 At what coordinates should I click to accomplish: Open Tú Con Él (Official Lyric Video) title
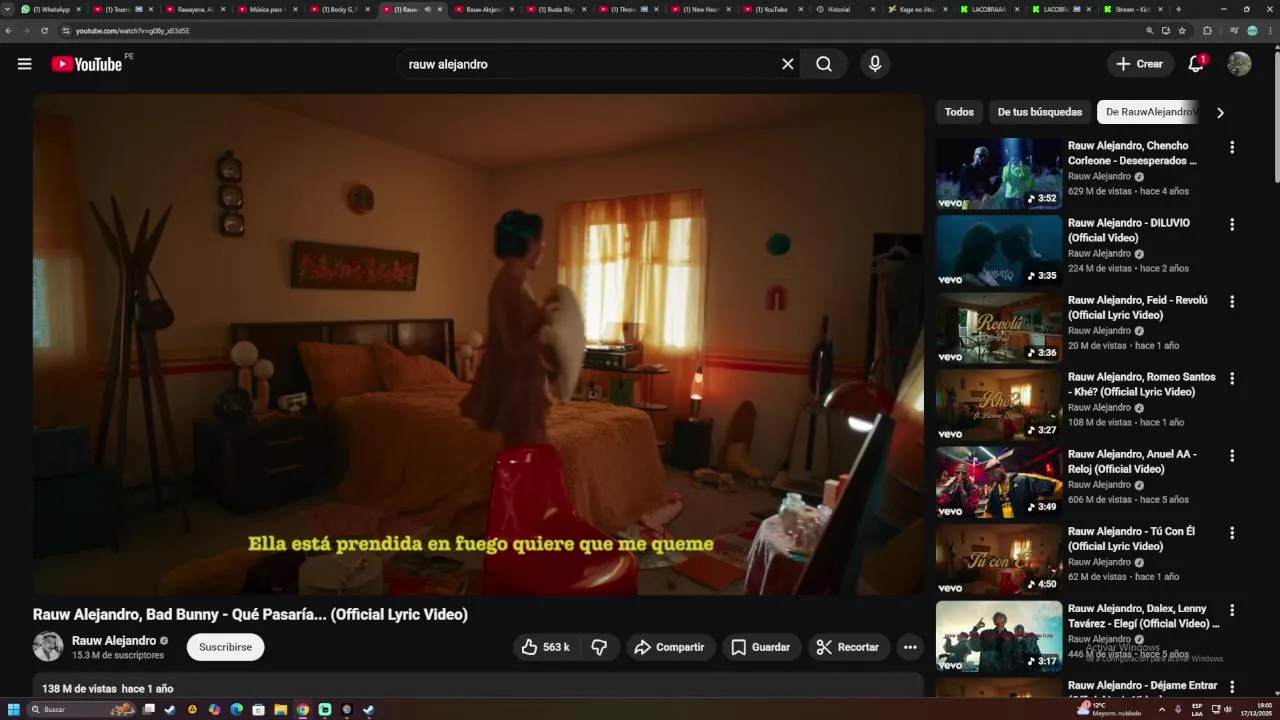point(1132,538)
